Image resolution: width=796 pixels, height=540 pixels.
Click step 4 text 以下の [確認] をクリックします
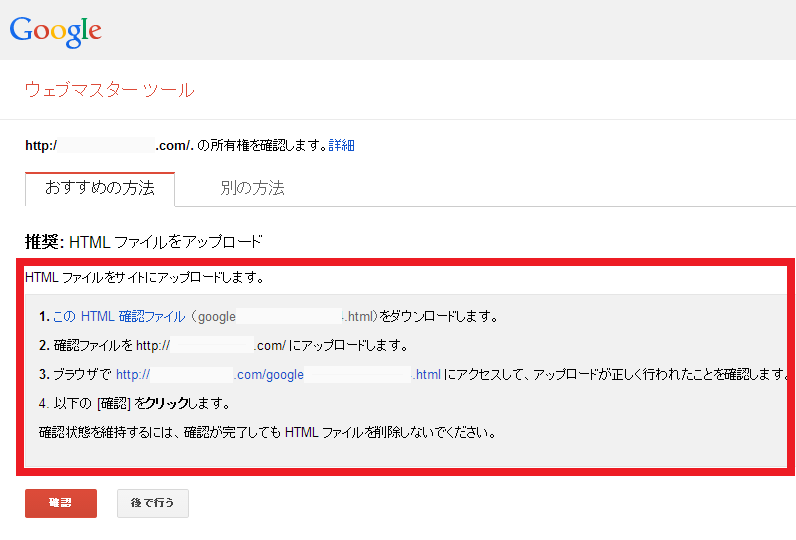coord(142,404)
